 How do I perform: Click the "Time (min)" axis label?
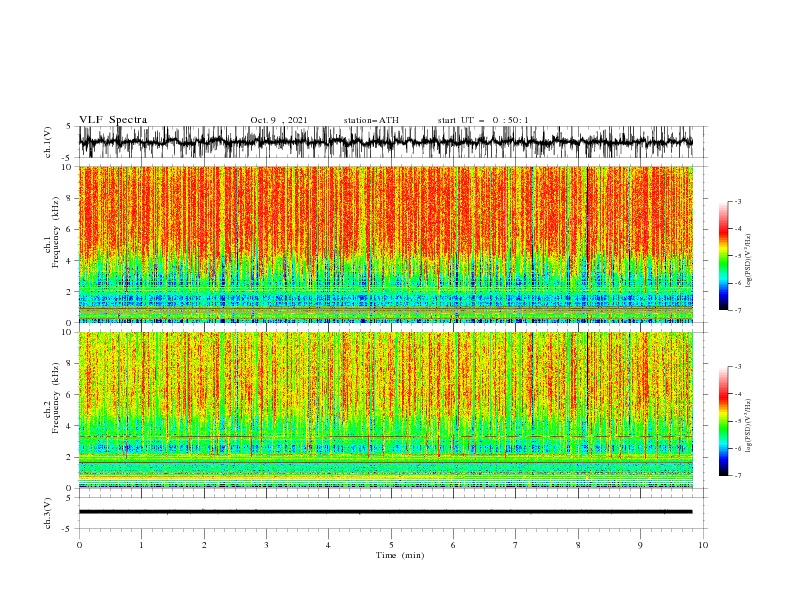click(400, 555)
